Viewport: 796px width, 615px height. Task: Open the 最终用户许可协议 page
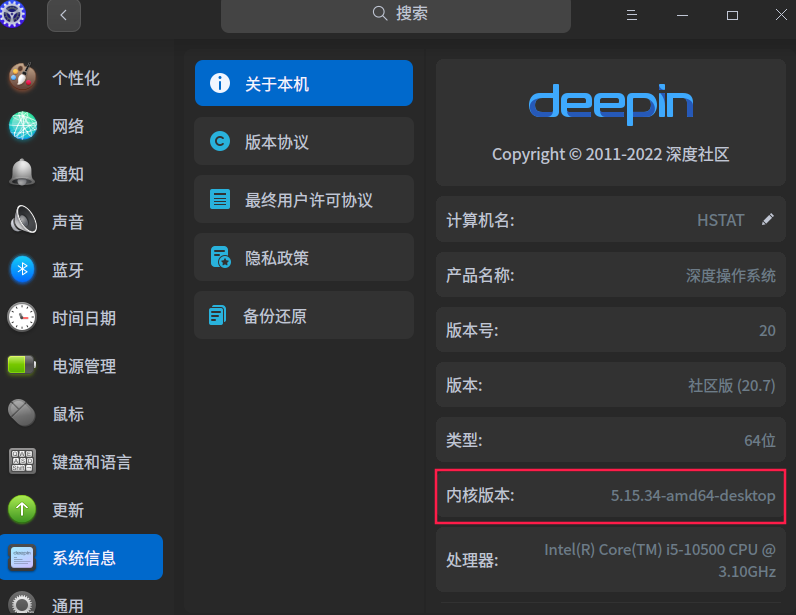304,199
